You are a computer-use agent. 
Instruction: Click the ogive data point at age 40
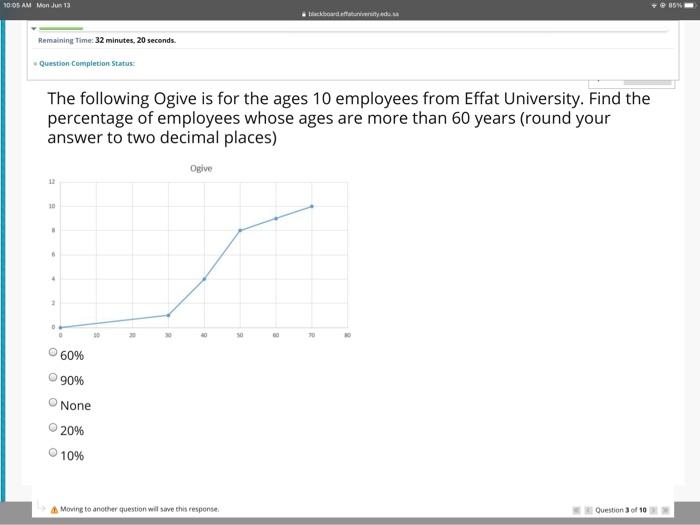coord(204,279)
